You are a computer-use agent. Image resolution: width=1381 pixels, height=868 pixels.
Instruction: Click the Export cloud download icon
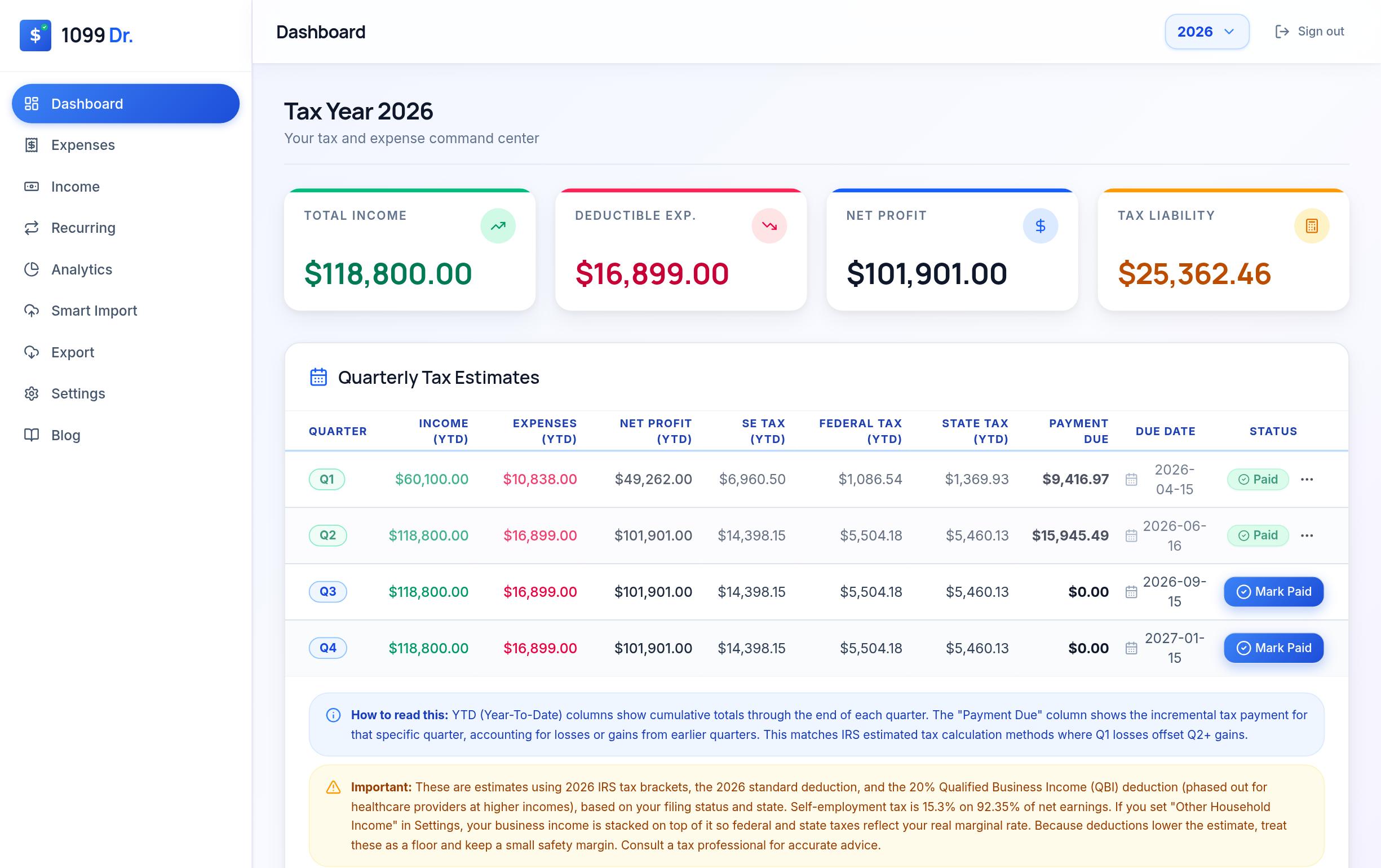coord(32,352)
